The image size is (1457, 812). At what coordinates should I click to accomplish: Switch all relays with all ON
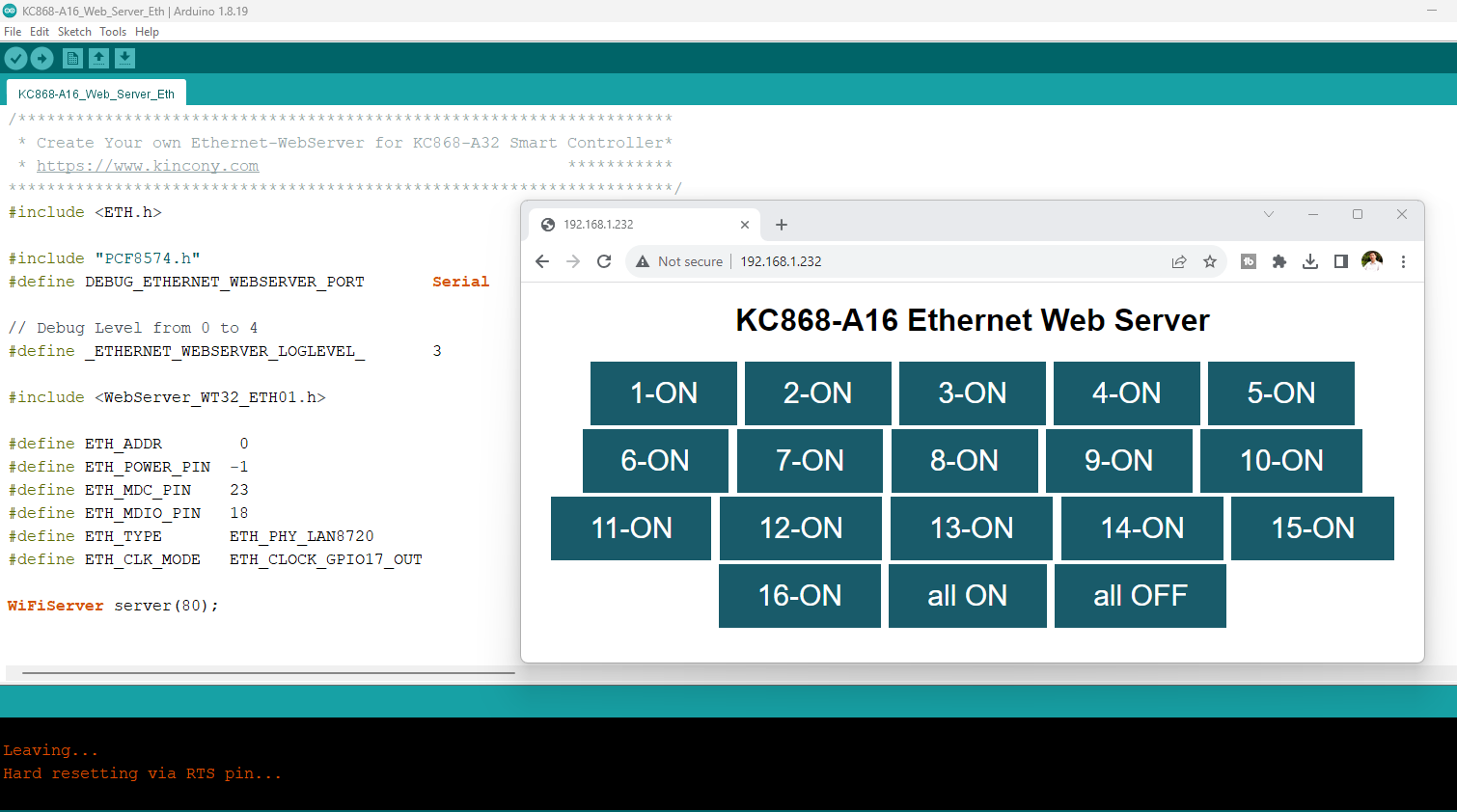967,596
